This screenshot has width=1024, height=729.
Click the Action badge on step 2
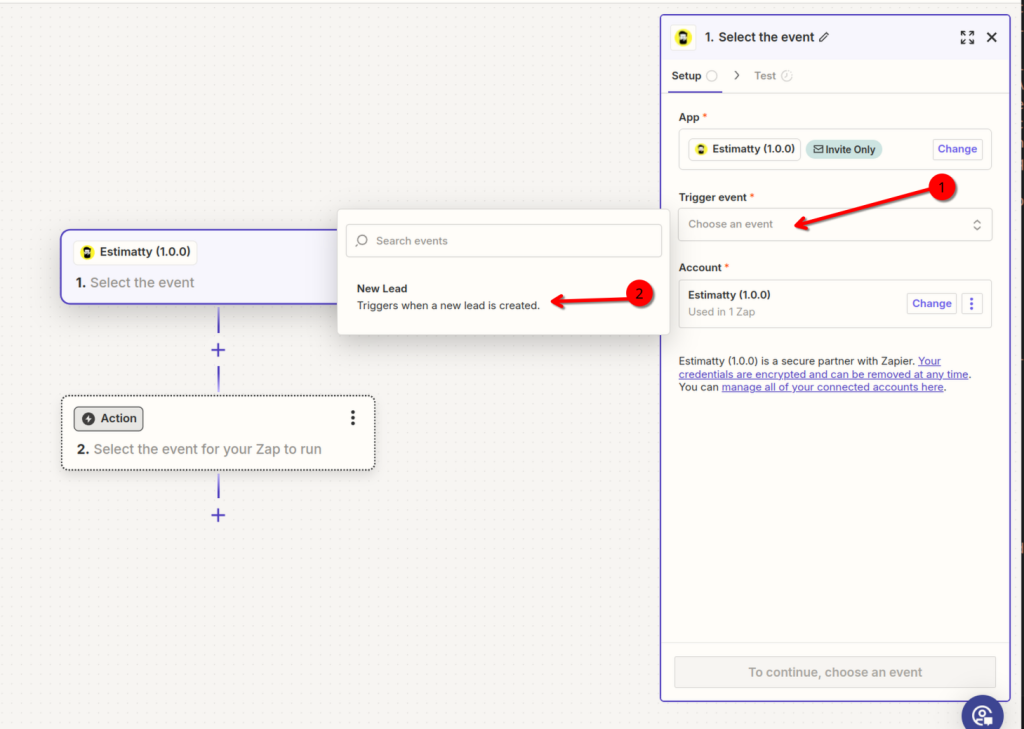pos(108,419)
